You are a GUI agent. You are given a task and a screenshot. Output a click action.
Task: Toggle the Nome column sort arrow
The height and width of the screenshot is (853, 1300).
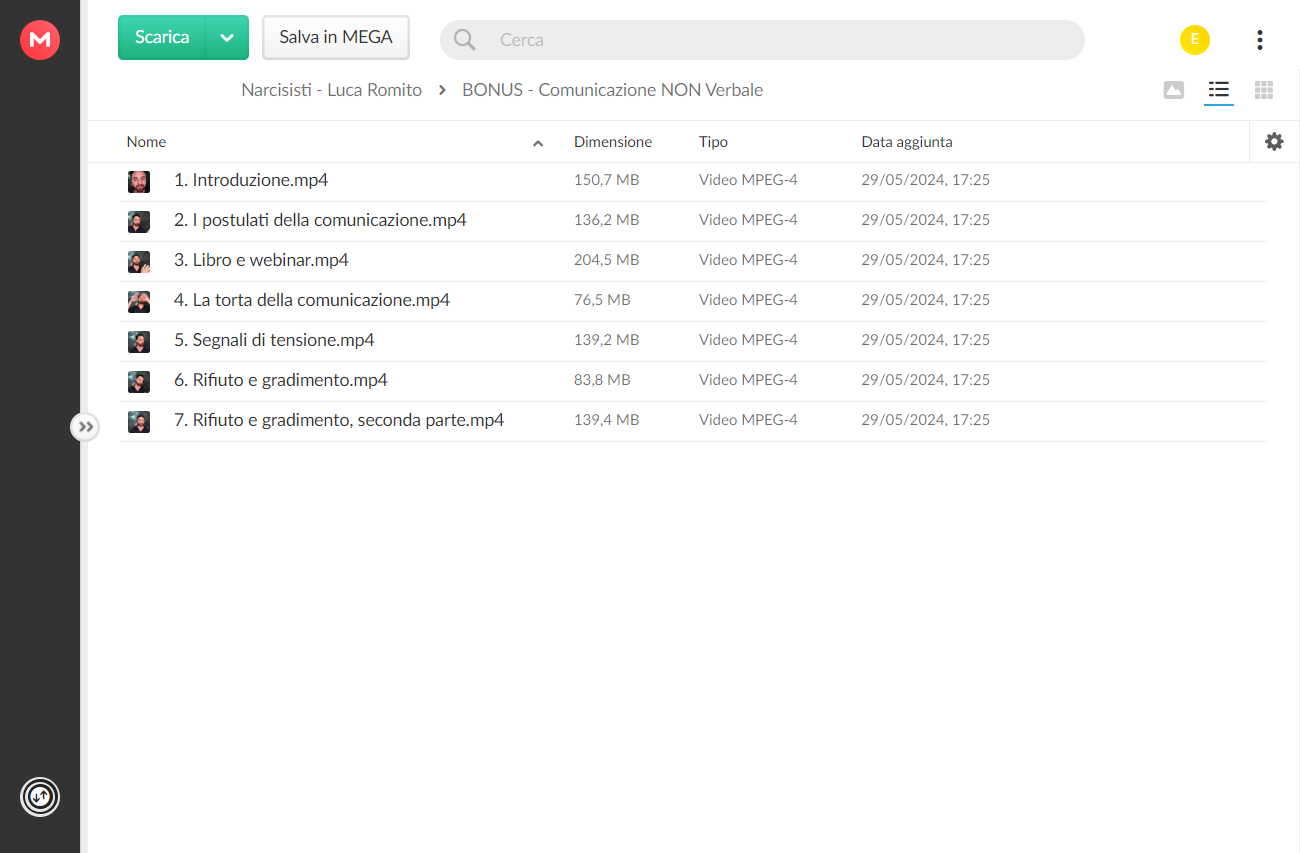(538, 143)
